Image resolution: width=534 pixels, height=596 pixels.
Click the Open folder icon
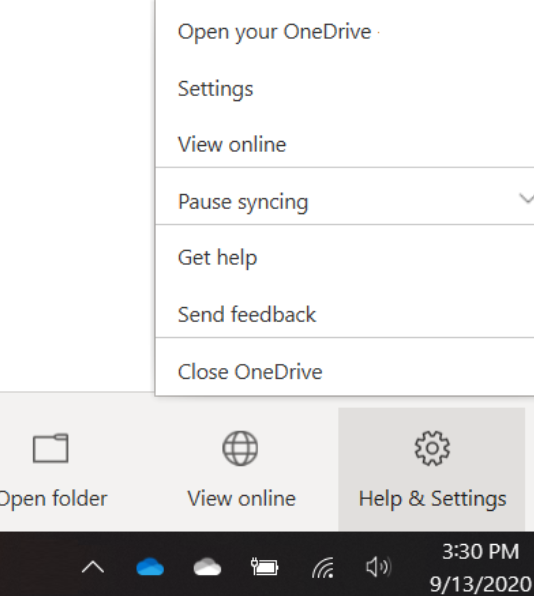[x=51, y=448]
